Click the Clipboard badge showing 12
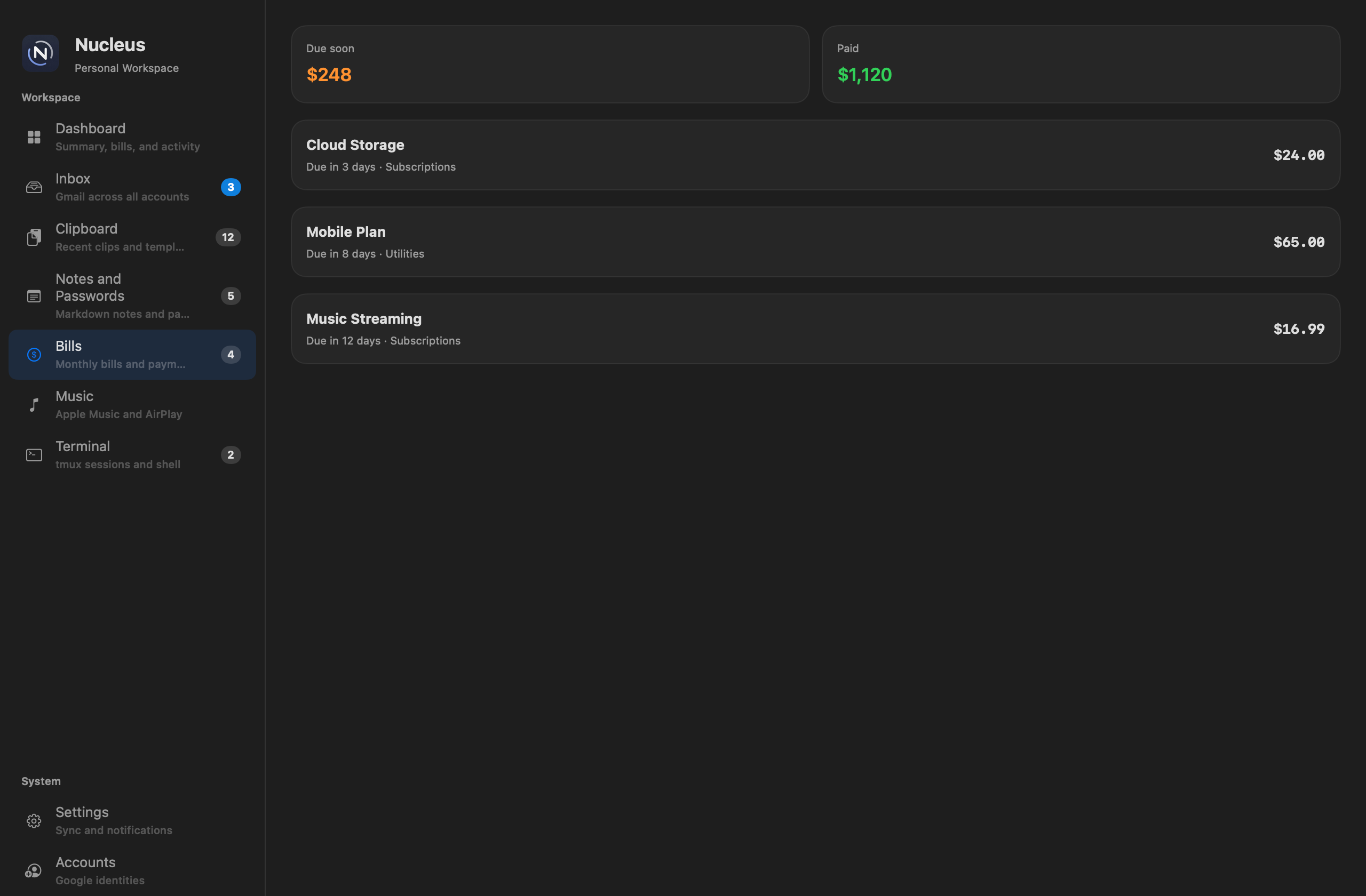 click(x=228, y=237)
